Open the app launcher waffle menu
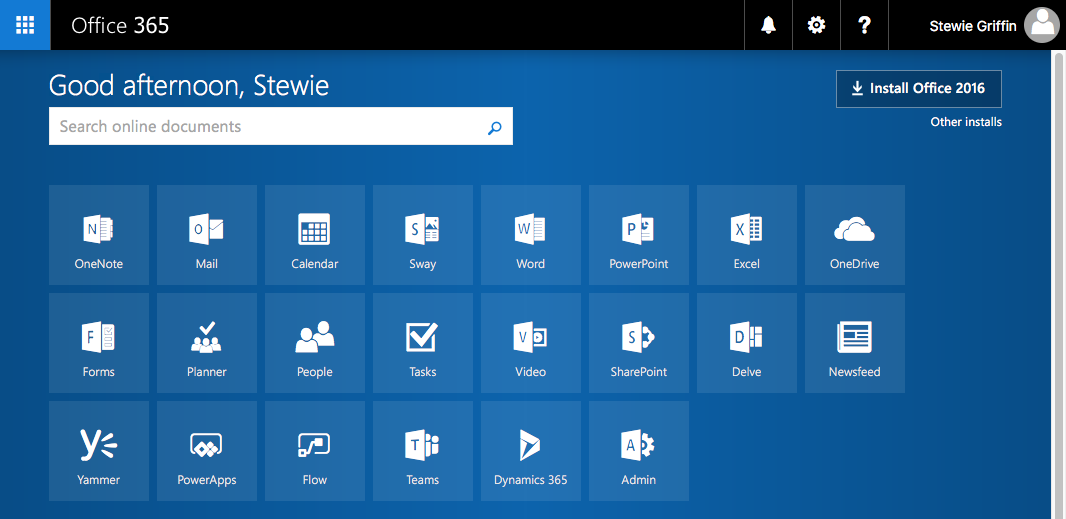 tap(25, 25)
